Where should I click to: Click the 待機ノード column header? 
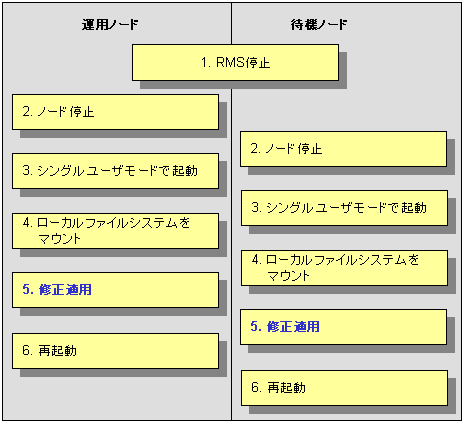[x=319, y=24]
